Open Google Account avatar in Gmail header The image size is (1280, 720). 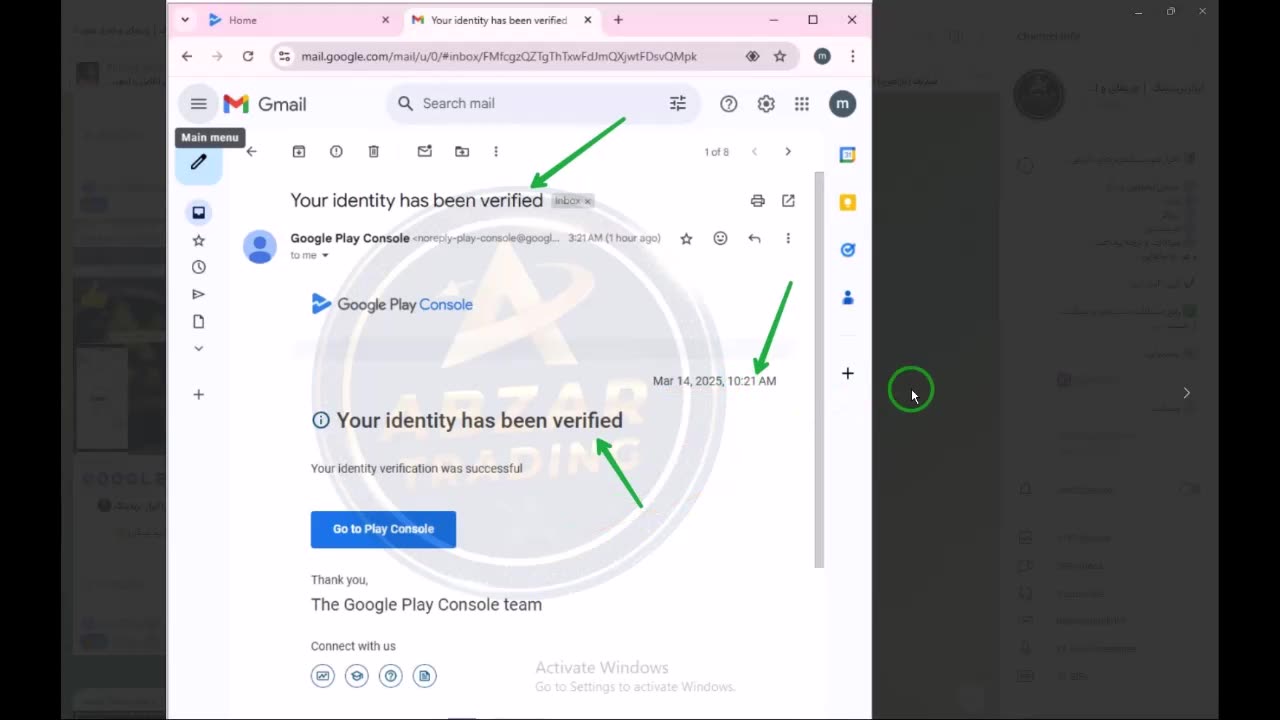pyautogui.click(x=842, y=103)
